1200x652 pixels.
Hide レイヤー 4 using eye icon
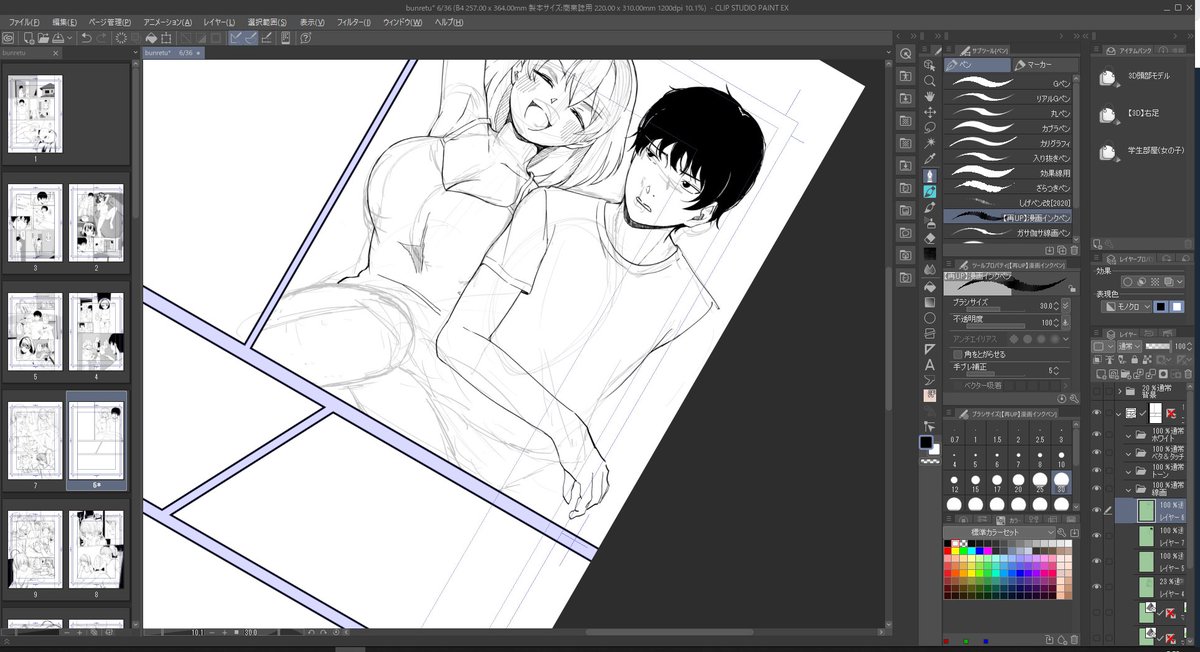point(1096,586)
